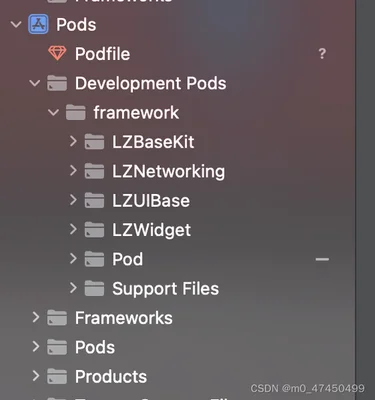Expand the LZUIBase folder

point(73,200)
